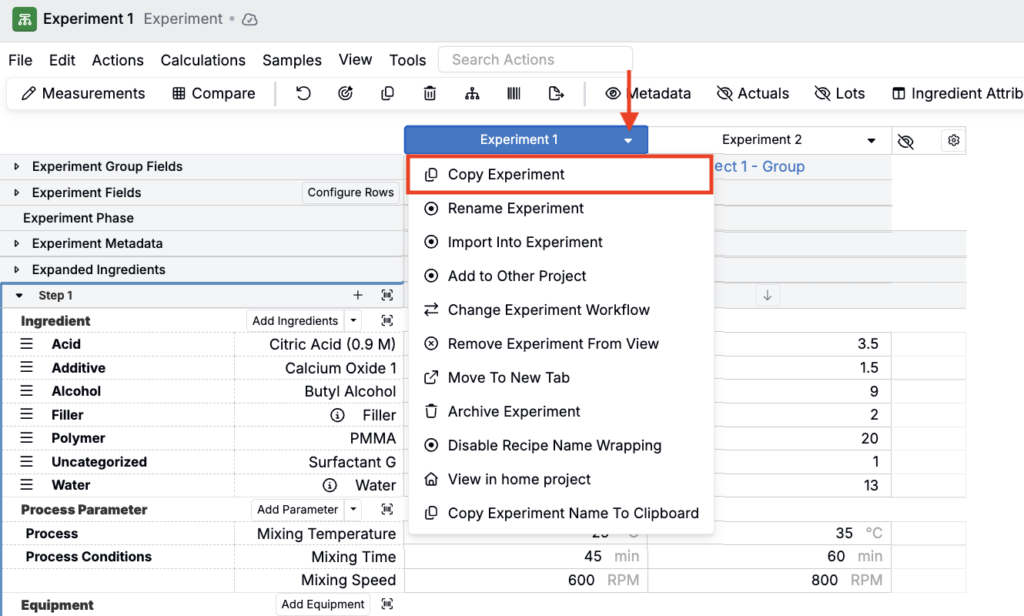Click the Search Actions input field

click(535, 60)
